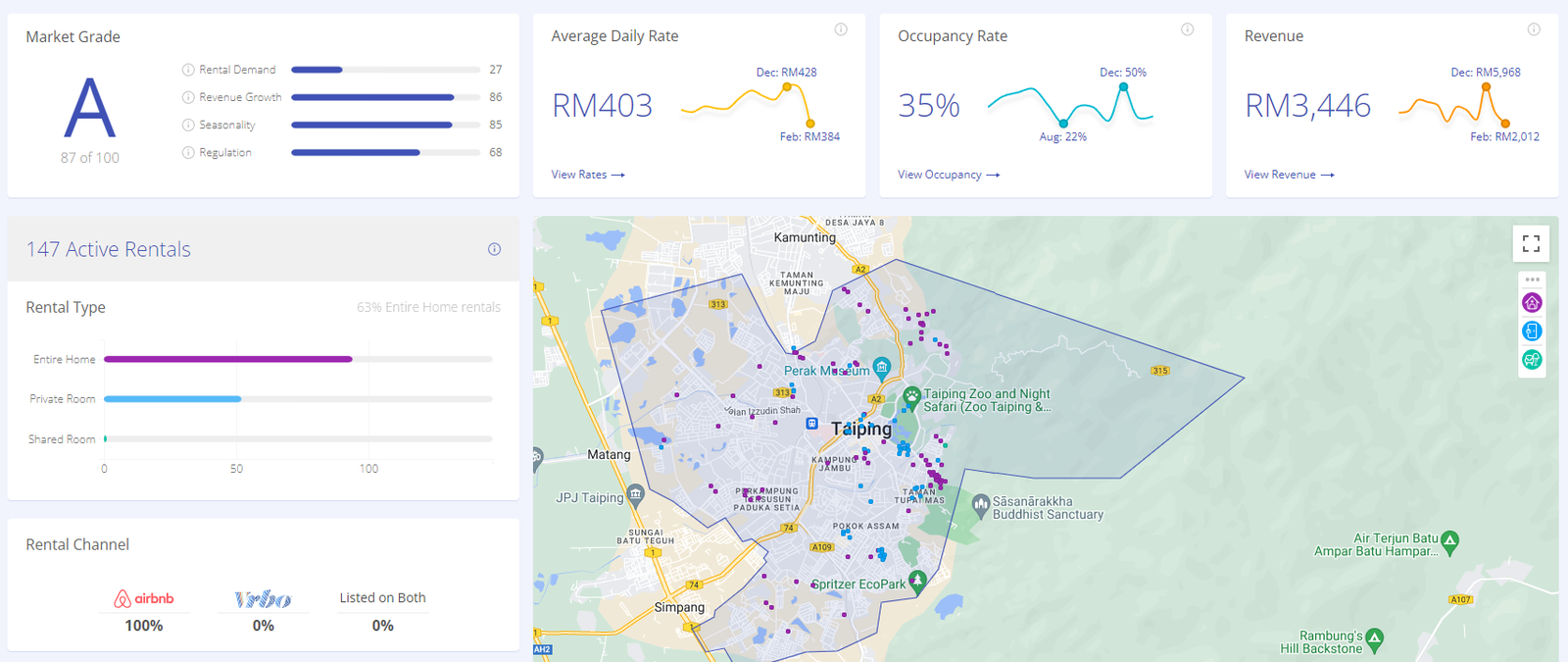Open the View Rates link
Screen dimensions: 1568x662
(587, 175)
